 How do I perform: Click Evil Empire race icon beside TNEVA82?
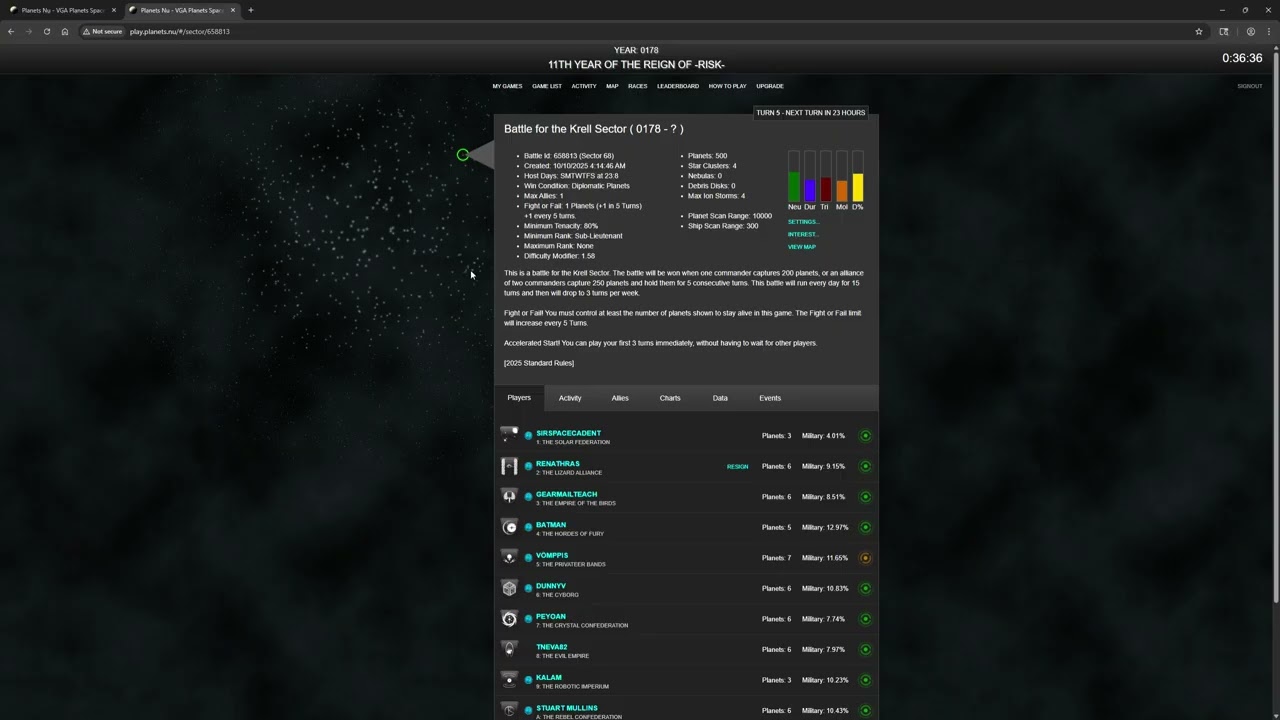click(509, 649)
